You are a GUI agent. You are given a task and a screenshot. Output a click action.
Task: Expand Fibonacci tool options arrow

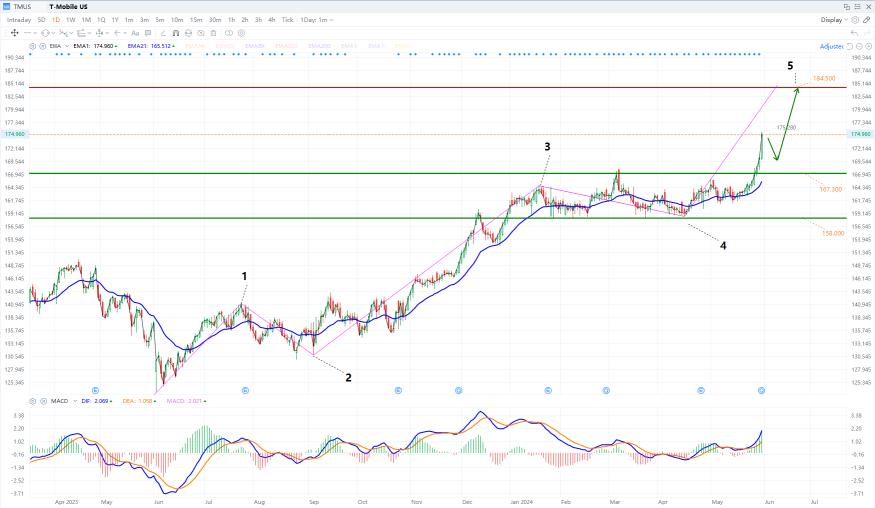pos(89,33)
